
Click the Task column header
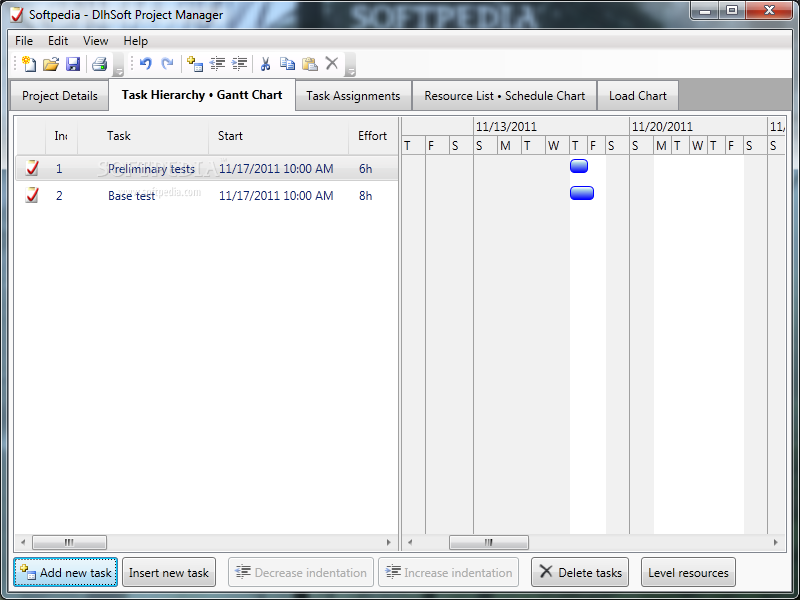pyautogui.click(x=143, y=136)
